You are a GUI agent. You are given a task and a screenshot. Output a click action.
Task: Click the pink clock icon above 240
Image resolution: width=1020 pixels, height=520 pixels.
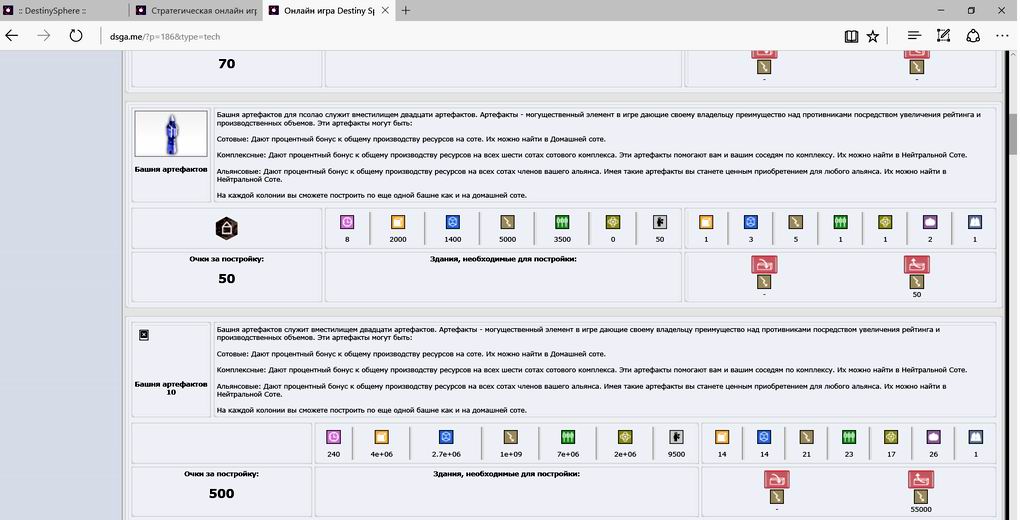point(334,437)
